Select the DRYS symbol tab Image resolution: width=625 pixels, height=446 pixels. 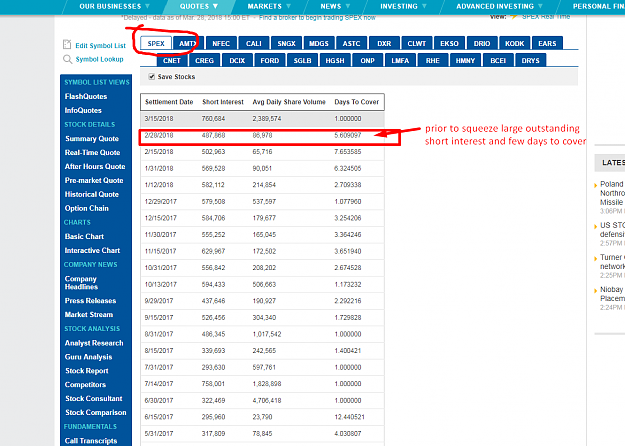click(x=531, y=61)
